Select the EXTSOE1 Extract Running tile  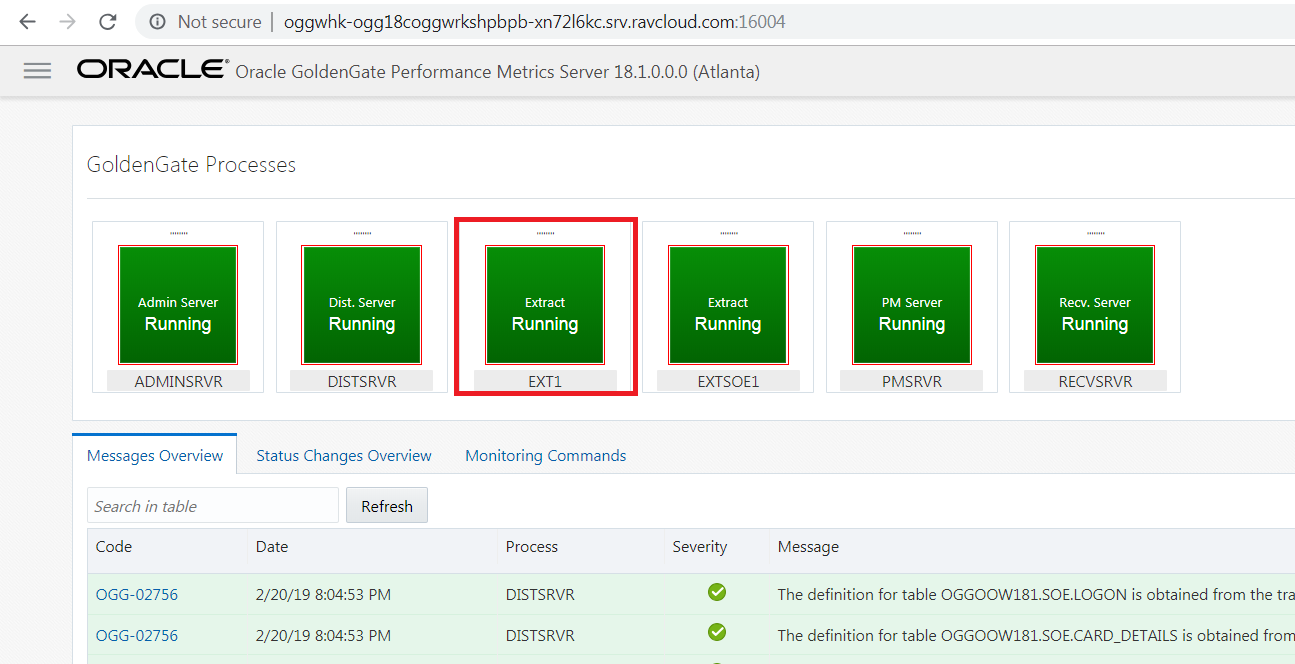point(728,306)
